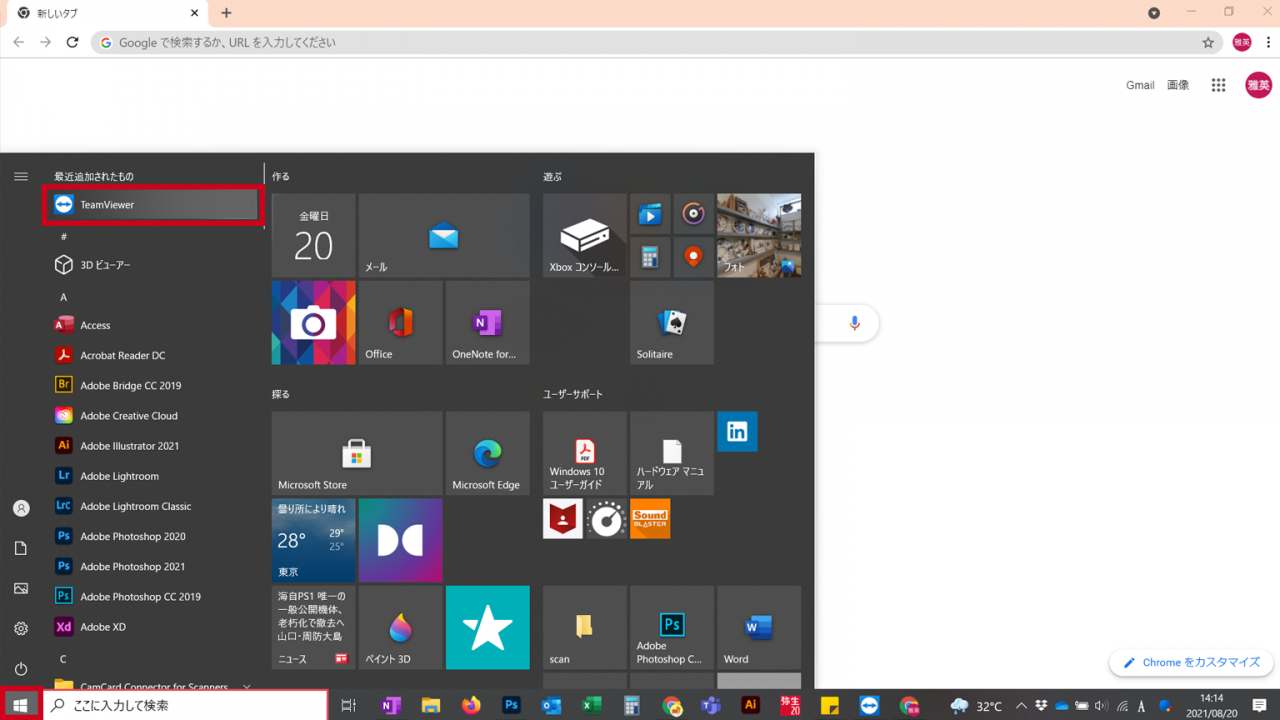The image size is (1280, 720).
Task: Click the Chrome address bar
Action: [657, 43]
